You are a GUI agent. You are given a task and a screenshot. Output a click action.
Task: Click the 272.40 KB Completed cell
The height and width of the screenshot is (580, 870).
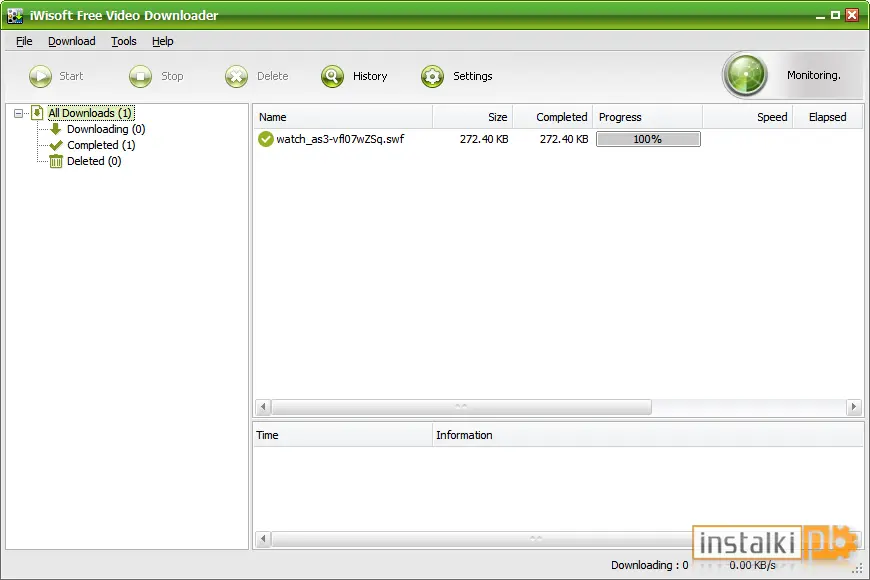564,139
